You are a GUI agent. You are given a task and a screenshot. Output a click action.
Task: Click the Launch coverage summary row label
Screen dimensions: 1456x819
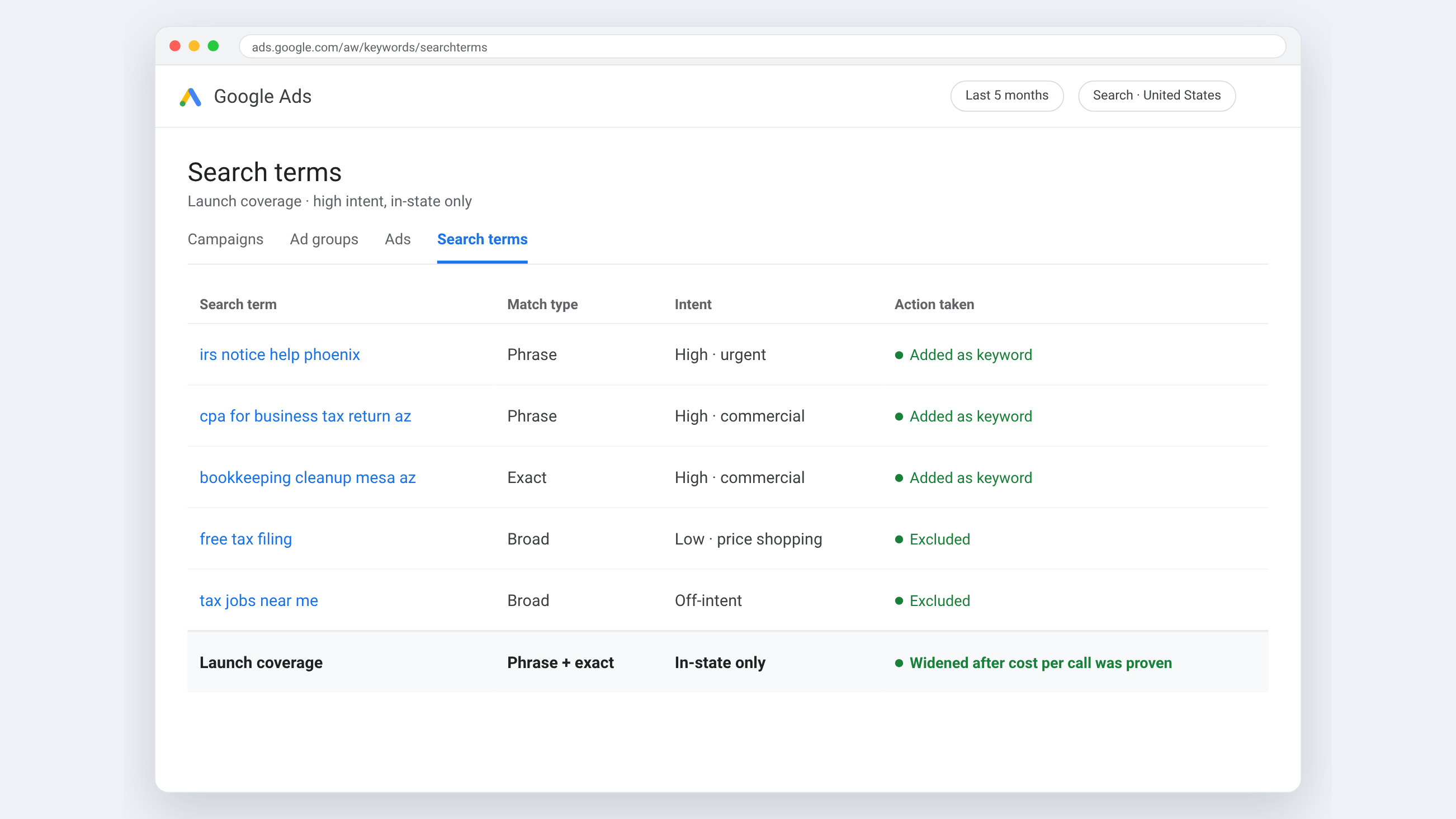(261, 662)
